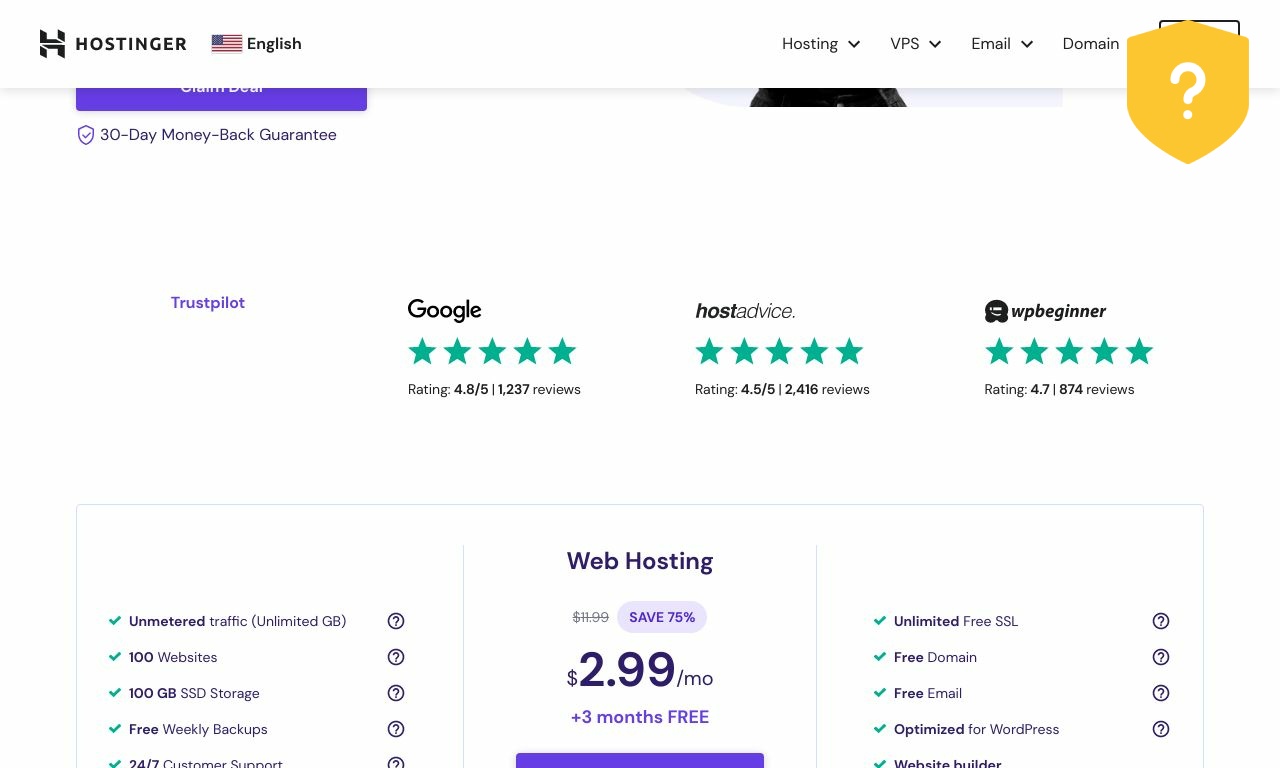Open help tooltip for 100 Websites
The width and height of the screenshot is (1280, 768).
pyautogui.click(x=396, y=657)
